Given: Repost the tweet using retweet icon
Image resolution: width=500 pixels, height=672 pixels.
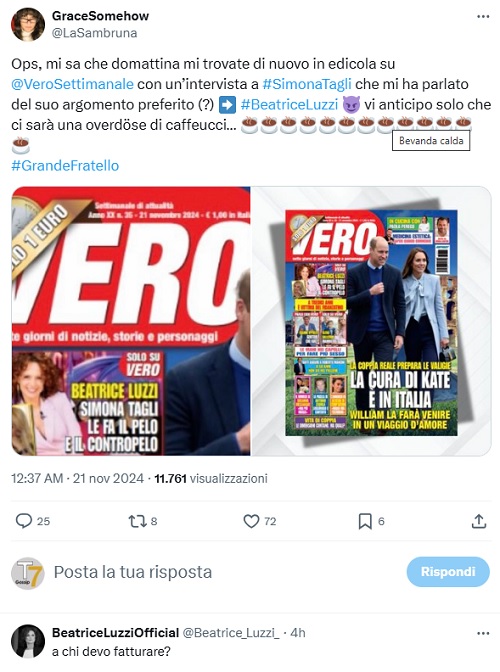Looking at the screenshot, I should pyautogui.click(x=138, y=521).
